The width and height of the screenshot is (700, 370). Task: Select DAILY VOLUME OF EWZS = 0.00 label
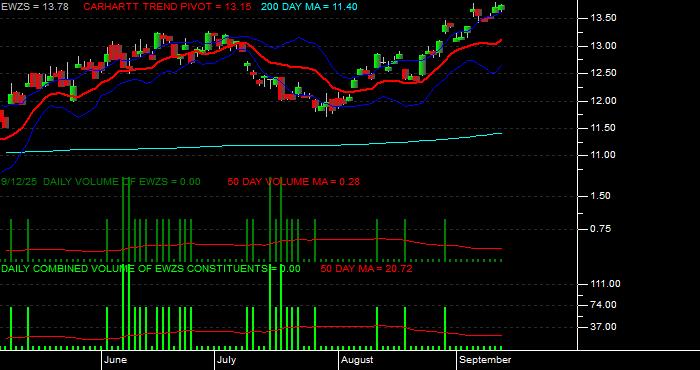pos(121,182)
